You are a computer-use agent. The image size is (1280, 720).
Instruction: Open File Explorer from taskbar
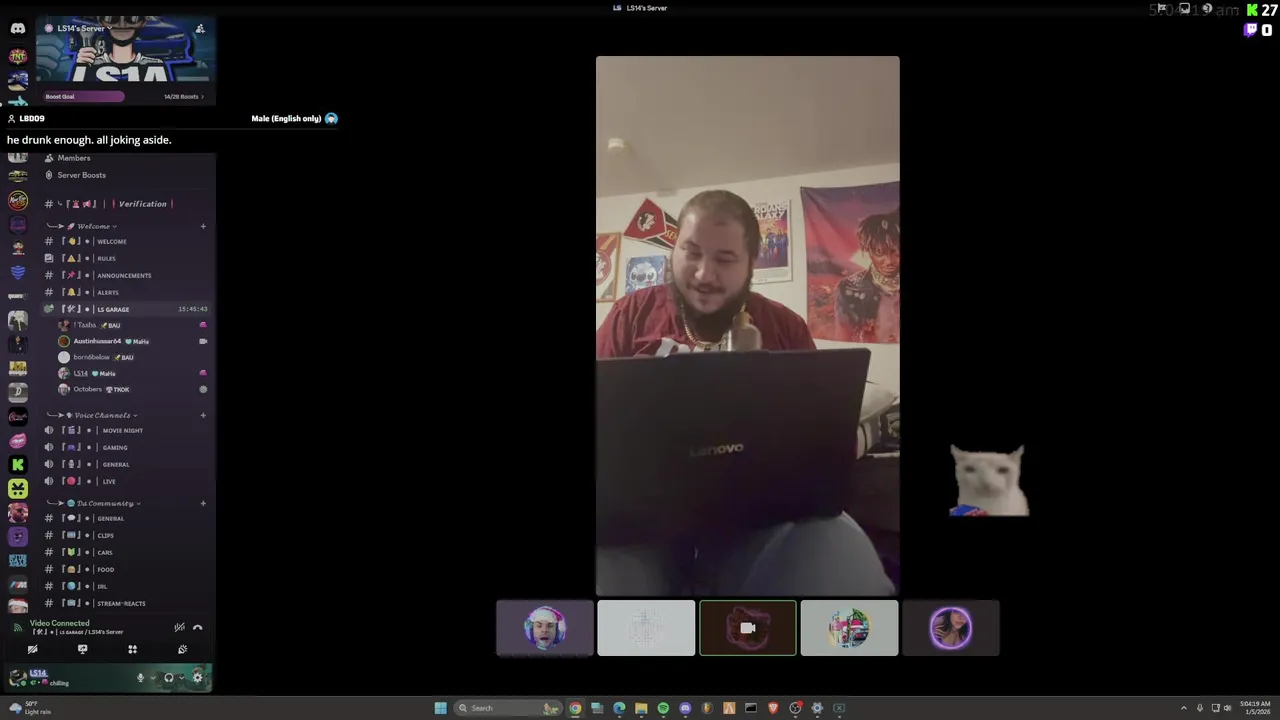[x=641, y=708]
